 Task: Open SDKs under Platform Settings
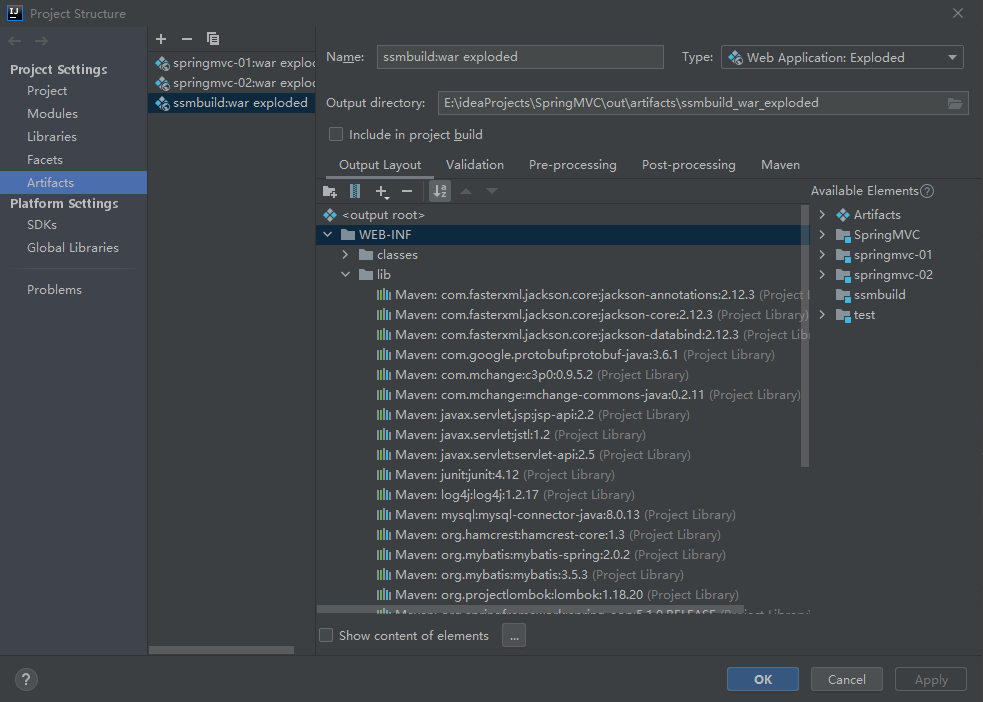[42, 224]
